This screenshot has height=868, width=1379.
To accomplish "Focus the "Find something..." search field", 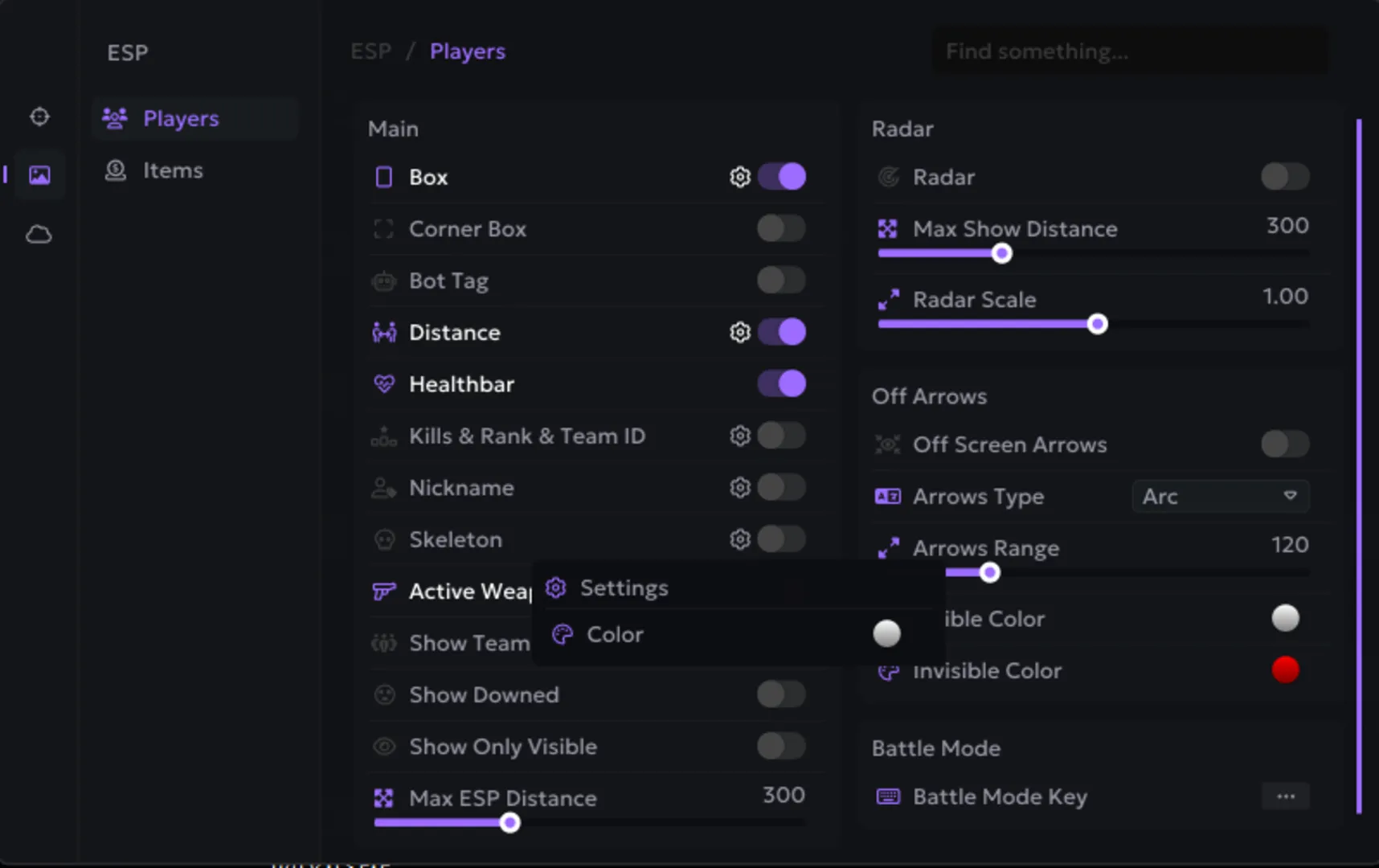I will pos(1129,51).
